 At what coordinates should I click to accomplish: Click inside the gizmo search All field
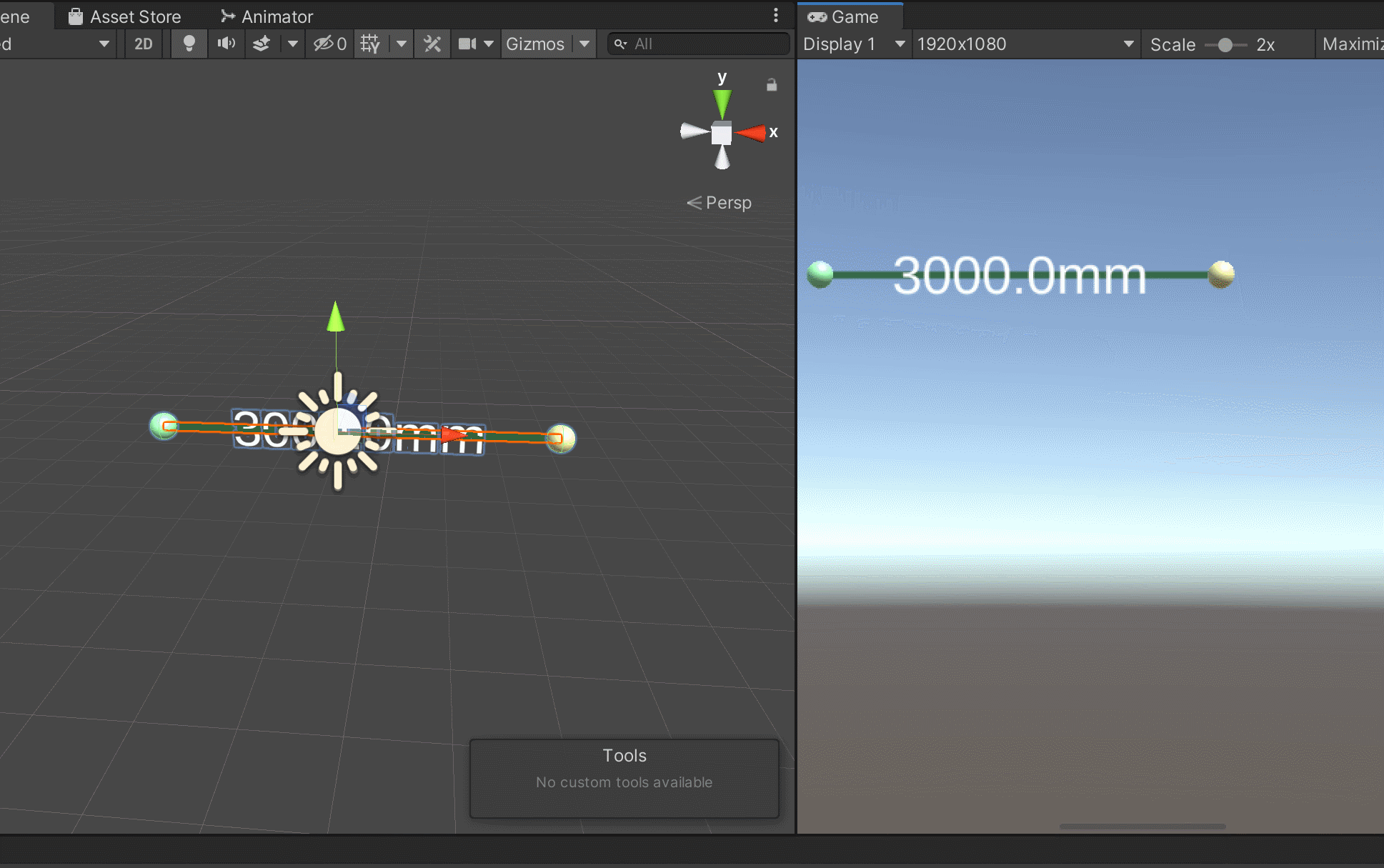pyautogui.click(x=697, y=44)
